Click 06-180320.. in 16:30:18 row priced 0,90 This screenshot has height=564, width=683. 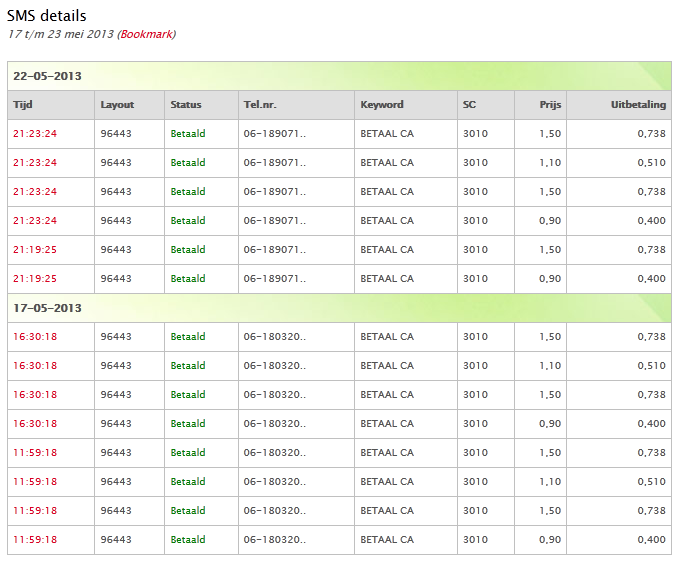275,423
